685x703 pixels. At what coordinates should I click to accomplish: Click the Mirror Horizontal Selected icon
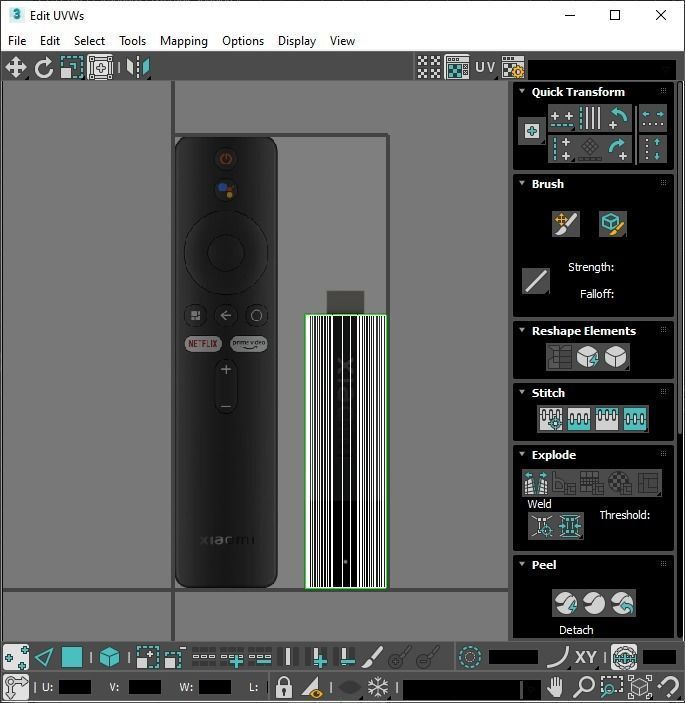tap(138, 67)
